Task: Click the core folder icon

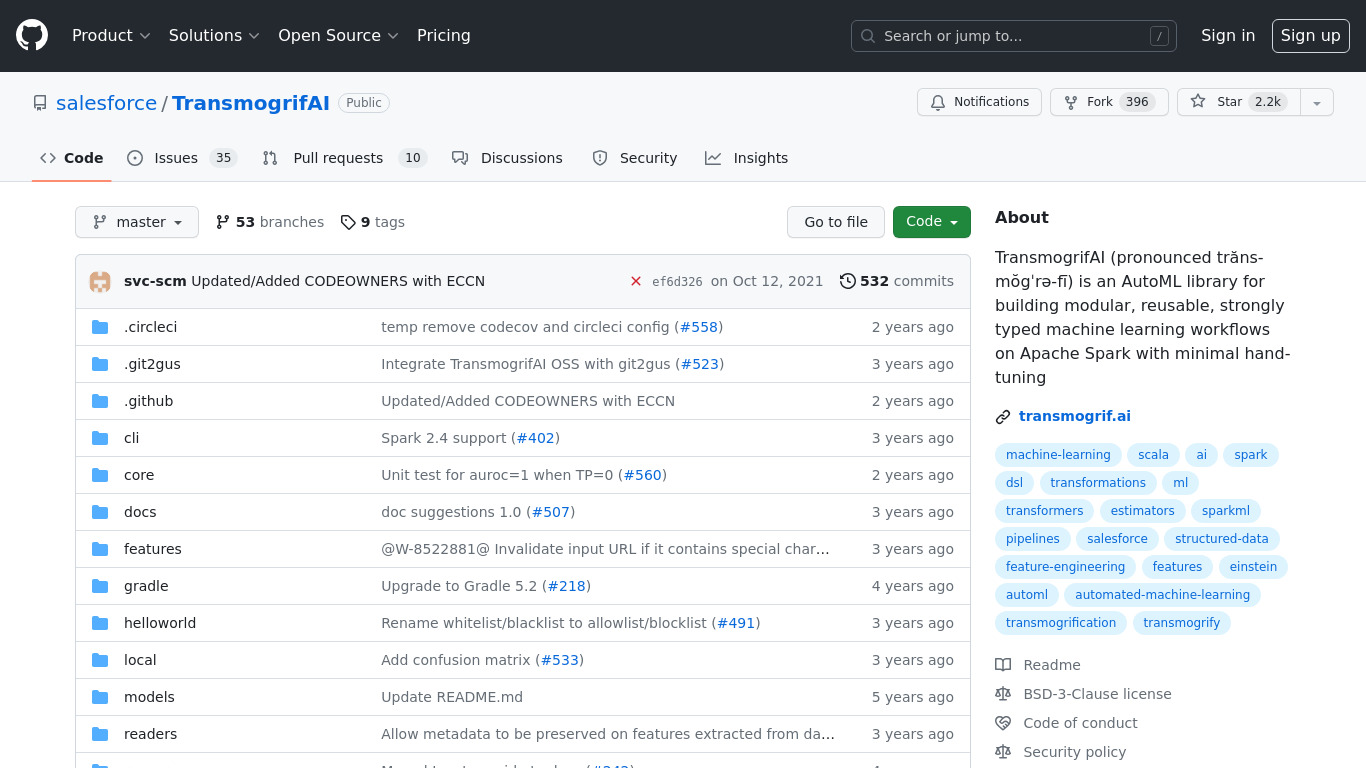Action: tap(100, 475)
